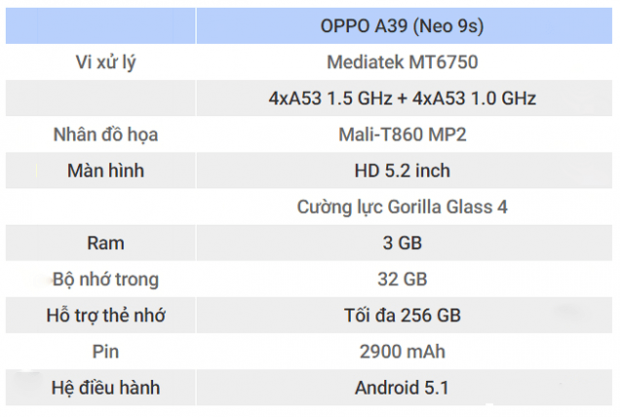620x417 pixels.
Task: Select the 'Hệ điều hành' label
Action: [105, 388]
